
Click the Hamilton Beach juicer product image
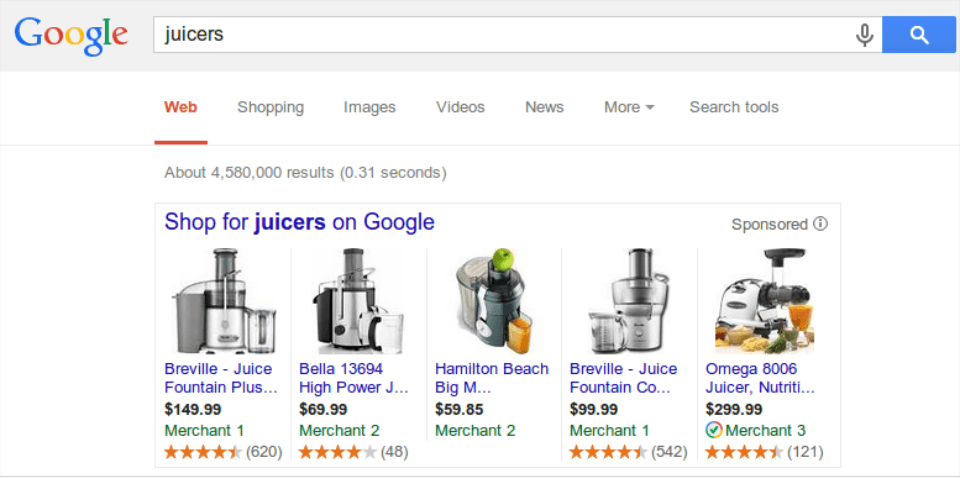click(494, 301)
